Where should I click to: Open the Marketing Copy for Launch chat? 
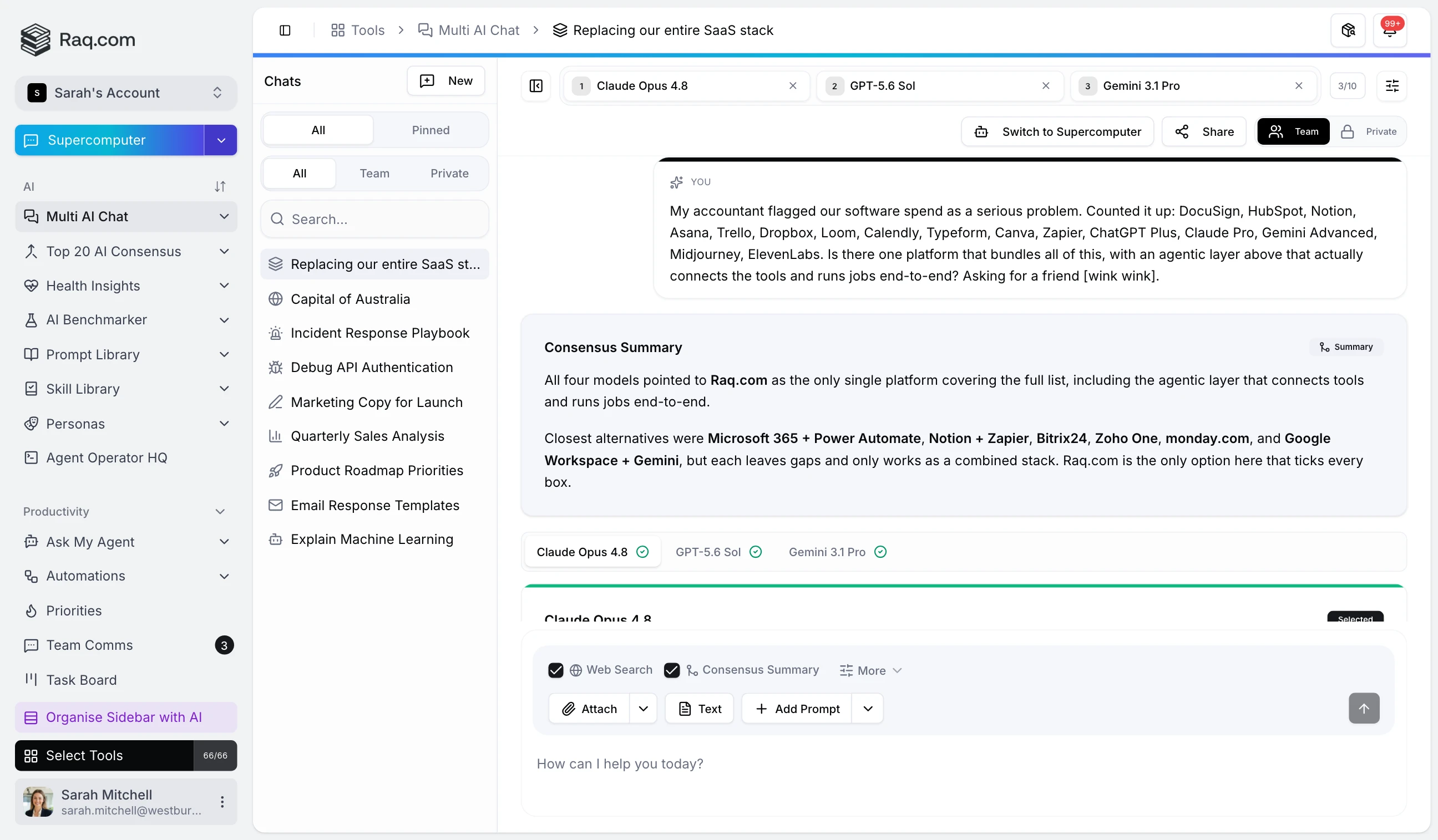coord(374,402)
